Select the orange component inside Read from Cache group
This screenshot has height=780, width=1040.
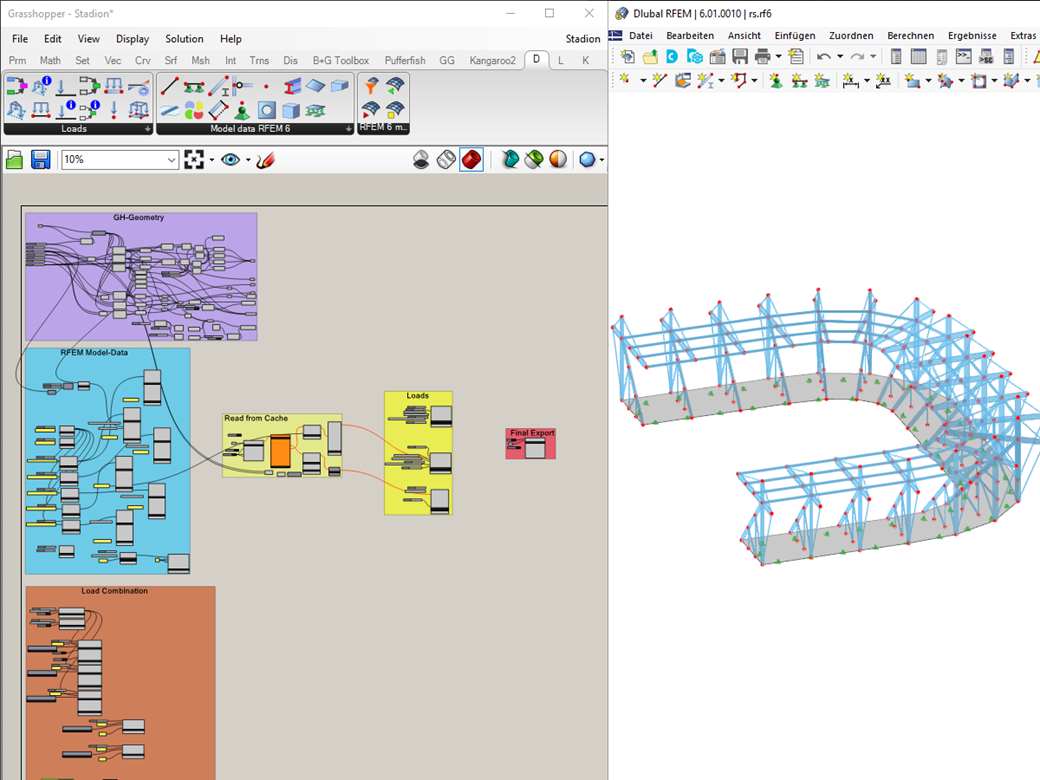(280, 450)
